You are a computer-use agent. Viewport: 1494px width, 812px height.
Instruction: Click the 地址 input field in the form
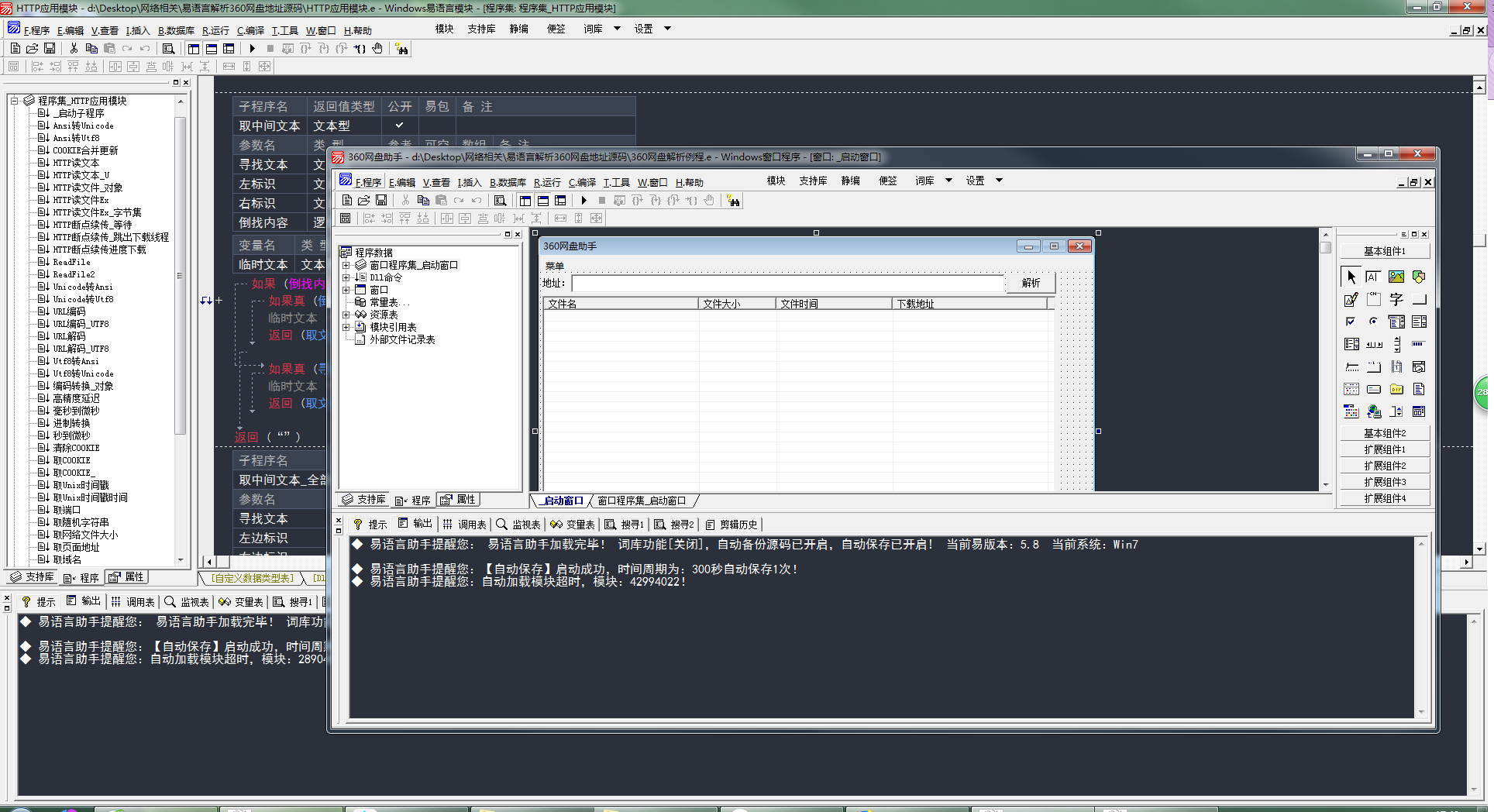788,284
